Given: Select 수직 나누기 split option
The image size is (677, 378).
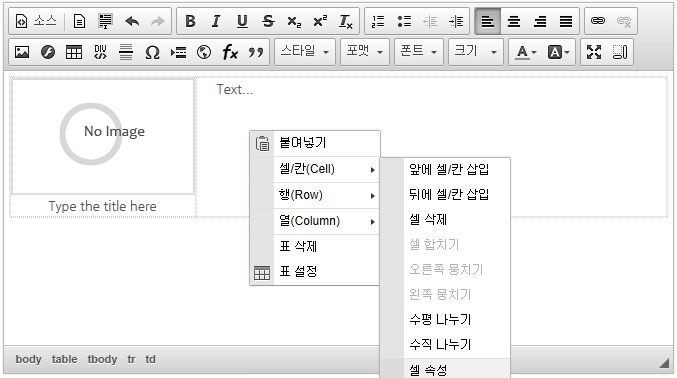Looking at the screenshot, I should click(445, 345).
